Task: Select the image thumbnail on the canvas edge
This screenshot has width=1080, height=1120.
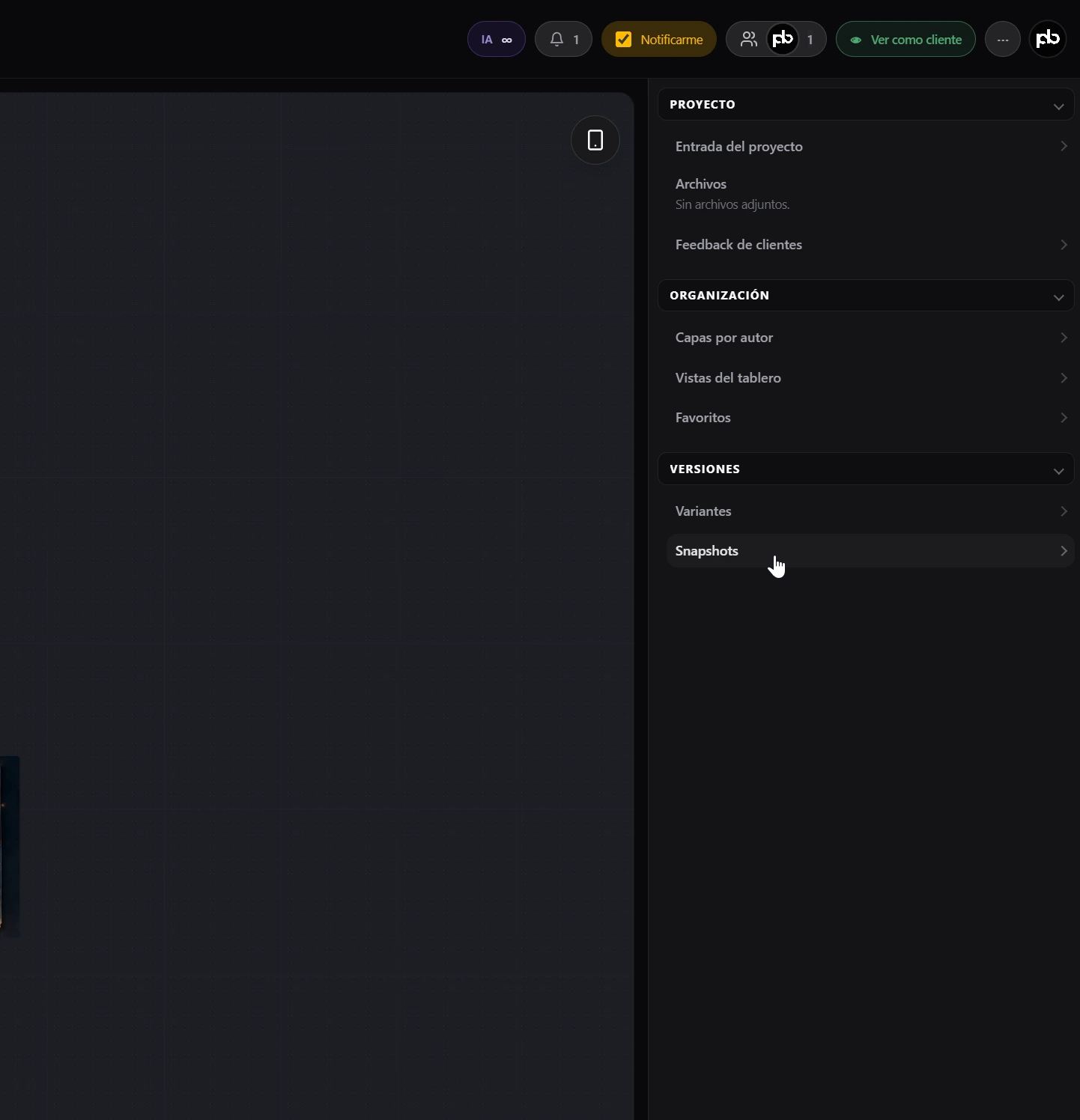Action: (x=10, y=846)
